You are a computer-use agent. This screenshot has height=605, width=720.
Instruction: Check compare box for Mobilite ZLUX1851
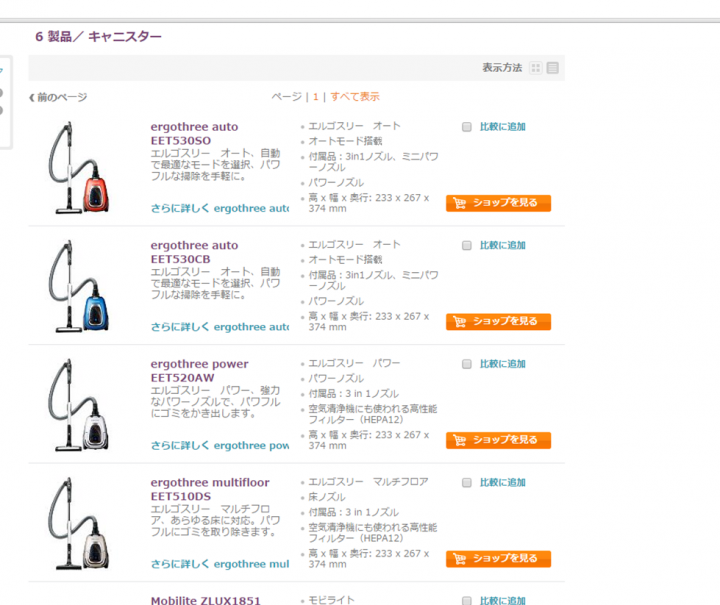[x=467, y=600]
